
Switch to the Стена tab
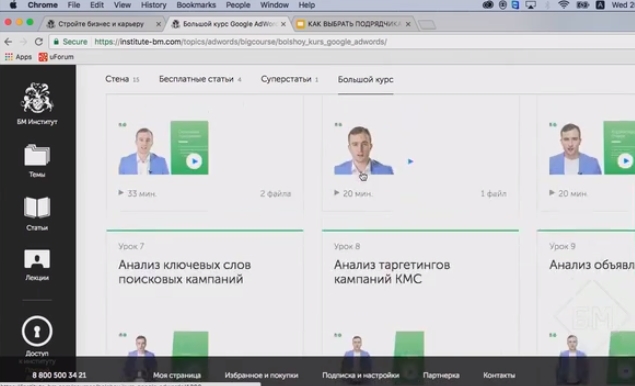117,79
